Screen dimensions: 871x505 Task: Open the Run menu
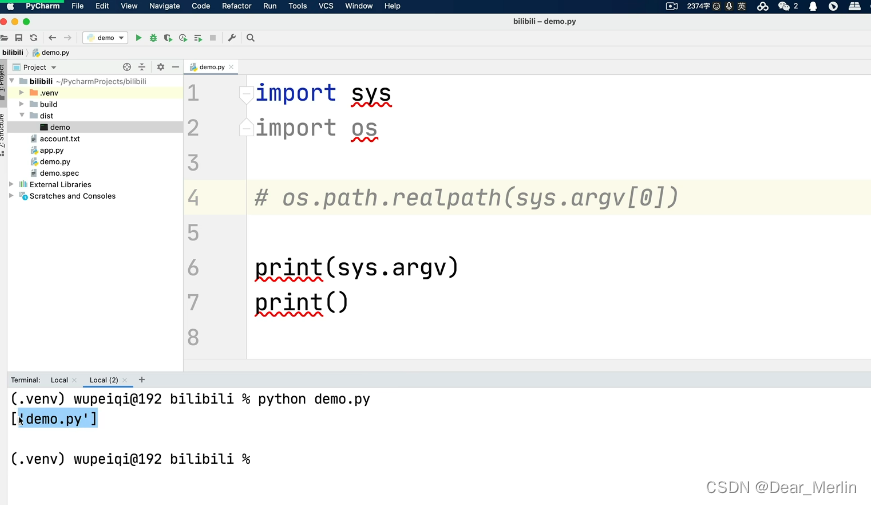[x=270, y=6]
